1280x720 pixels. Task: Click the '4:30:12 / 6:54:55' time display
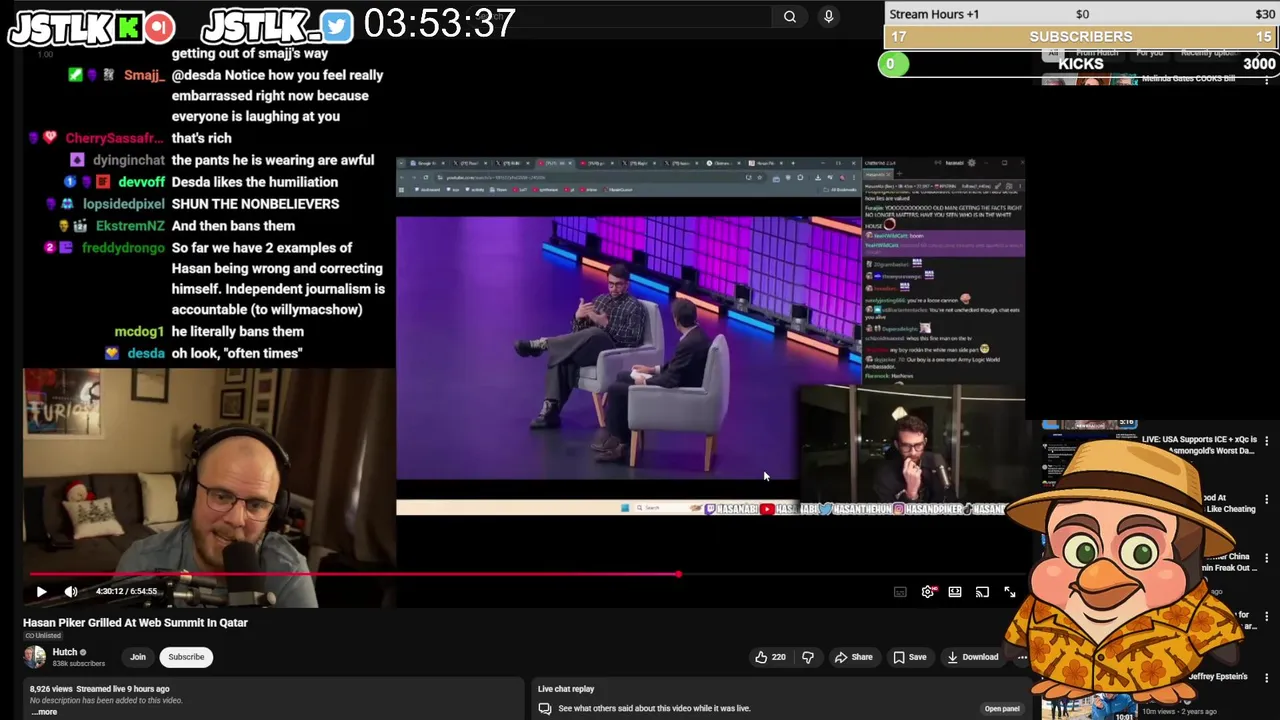coord(126,591)
